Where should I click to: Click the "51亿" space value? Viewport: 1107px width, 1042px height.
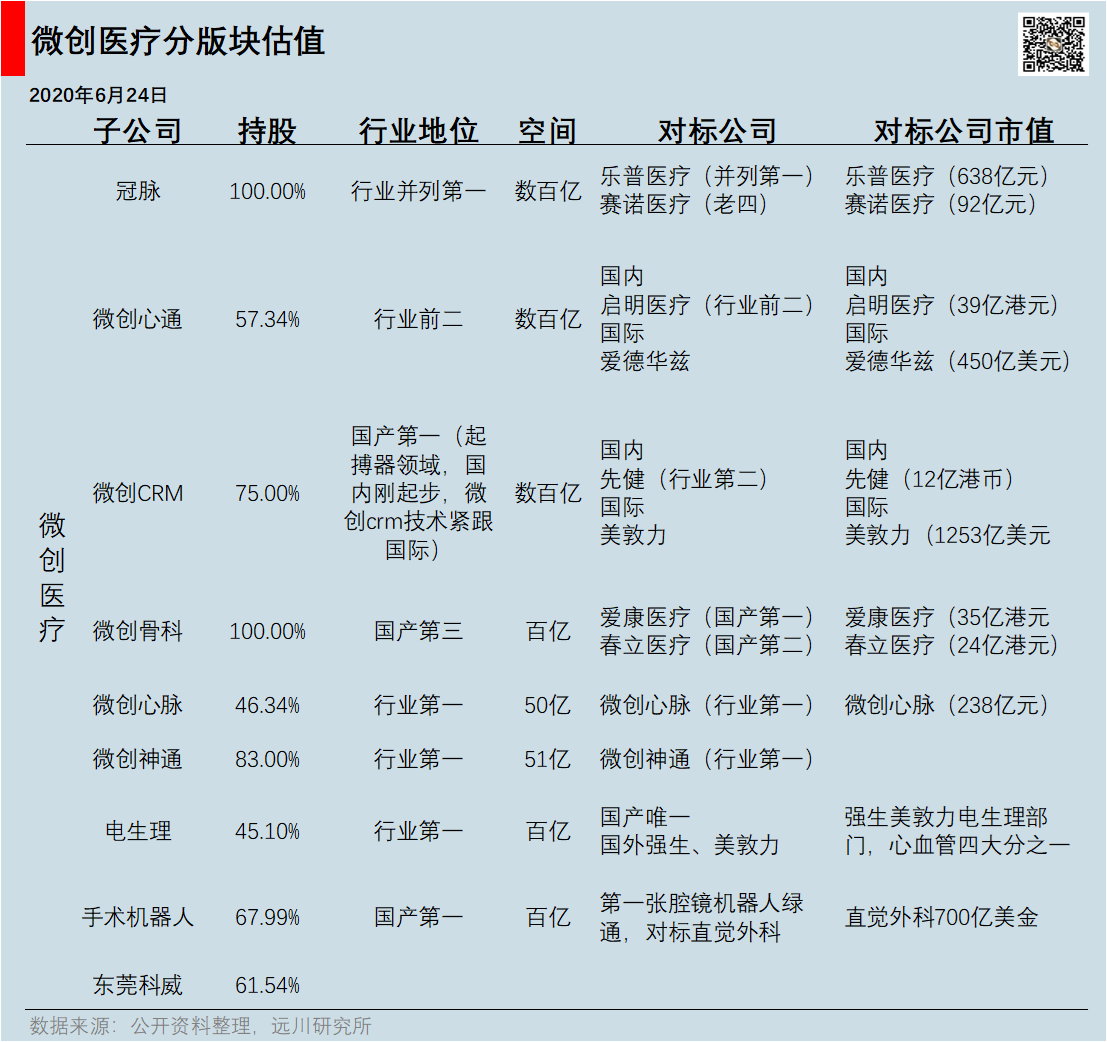[x=547, y=759]
